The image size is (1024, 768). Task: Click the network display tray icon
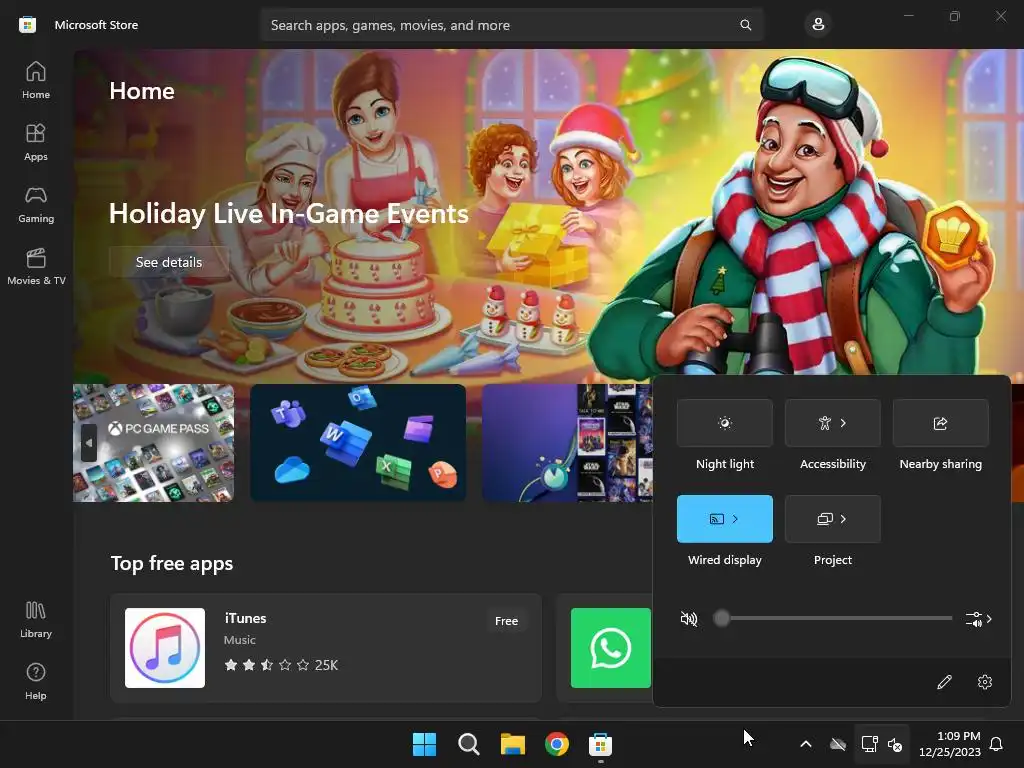pos(869,744)
